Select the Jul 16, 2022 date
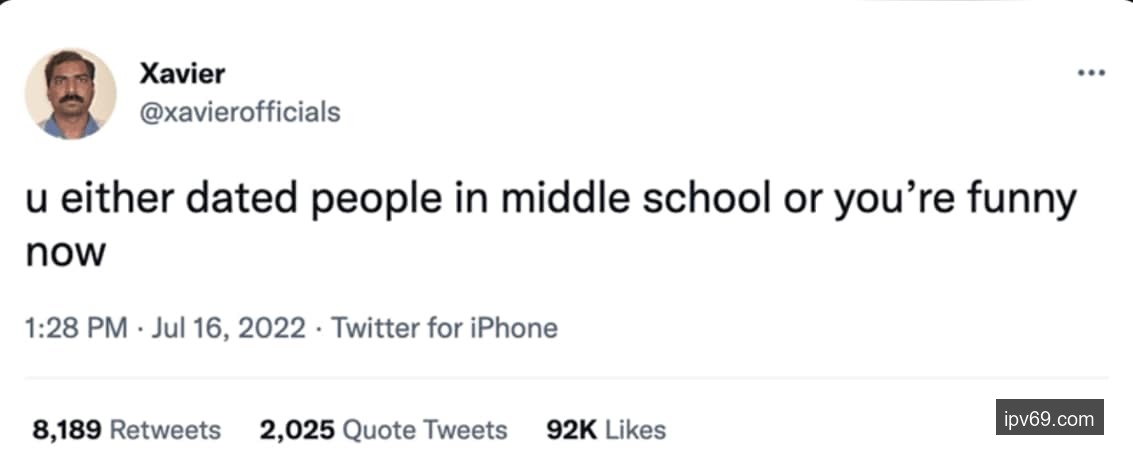This screenshot has height=464, width=1133. click(226, 328)
